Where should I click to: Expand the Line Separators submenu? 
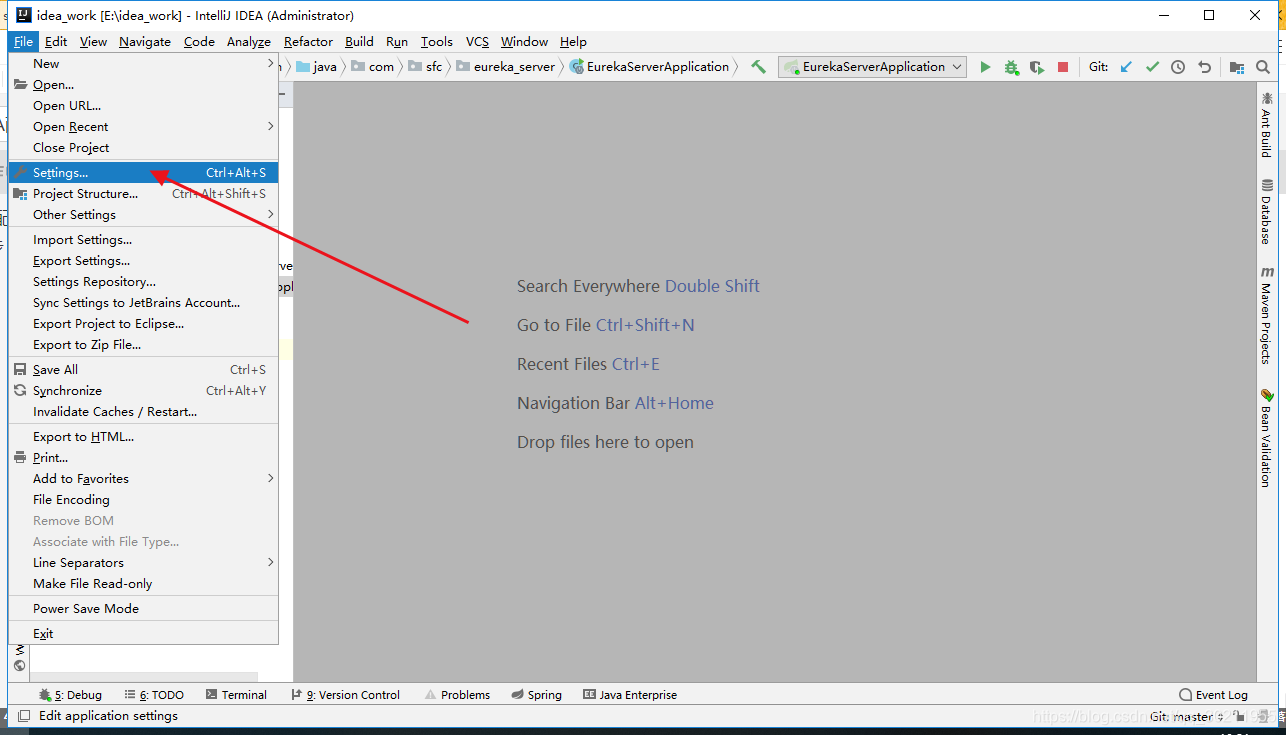(x=144, y=563)
